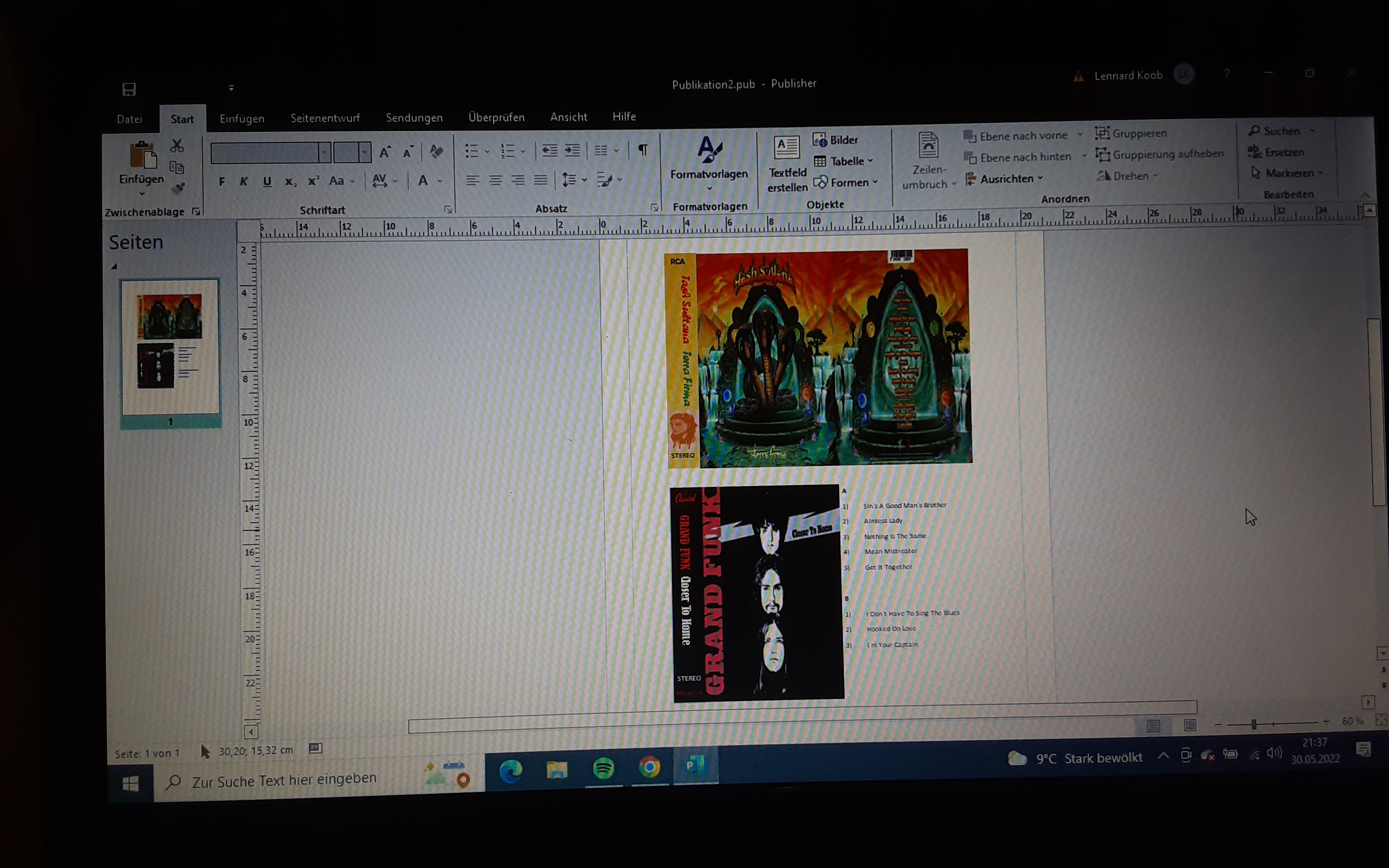
Task: Click Gruppierung aufheben
Action: (1159, 154)
